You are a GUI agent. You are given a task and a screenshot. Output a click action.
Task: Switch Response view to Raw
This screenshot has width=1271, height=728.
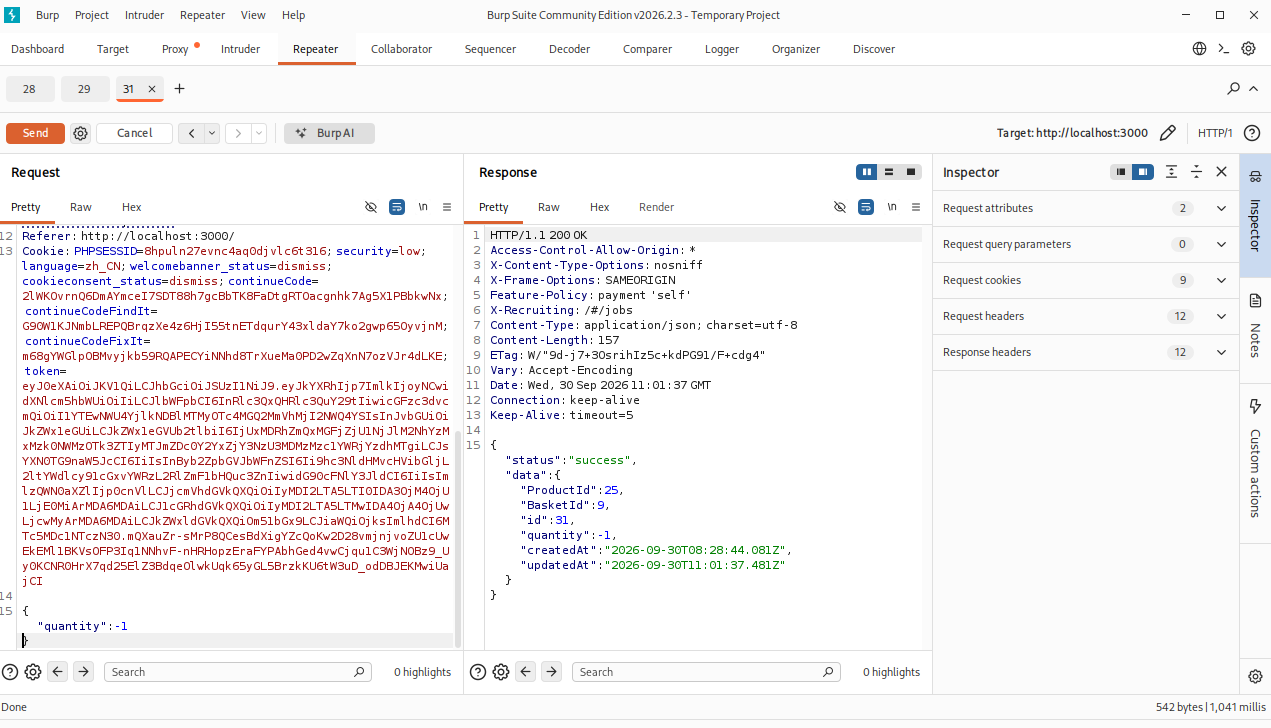549,207
